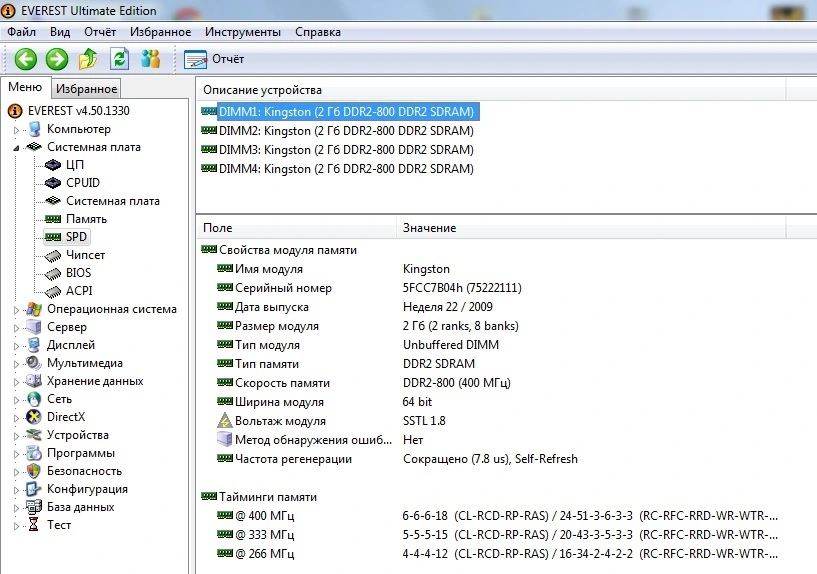Open the Вид menu
The height and width of the screenshot is (574, 817).
click(60, 32)
